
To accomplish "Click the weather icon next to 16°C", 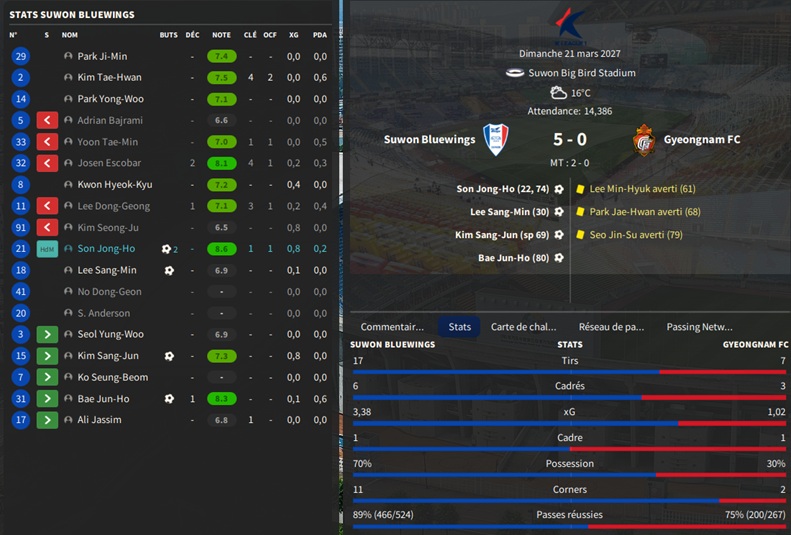I will [558, 93].
